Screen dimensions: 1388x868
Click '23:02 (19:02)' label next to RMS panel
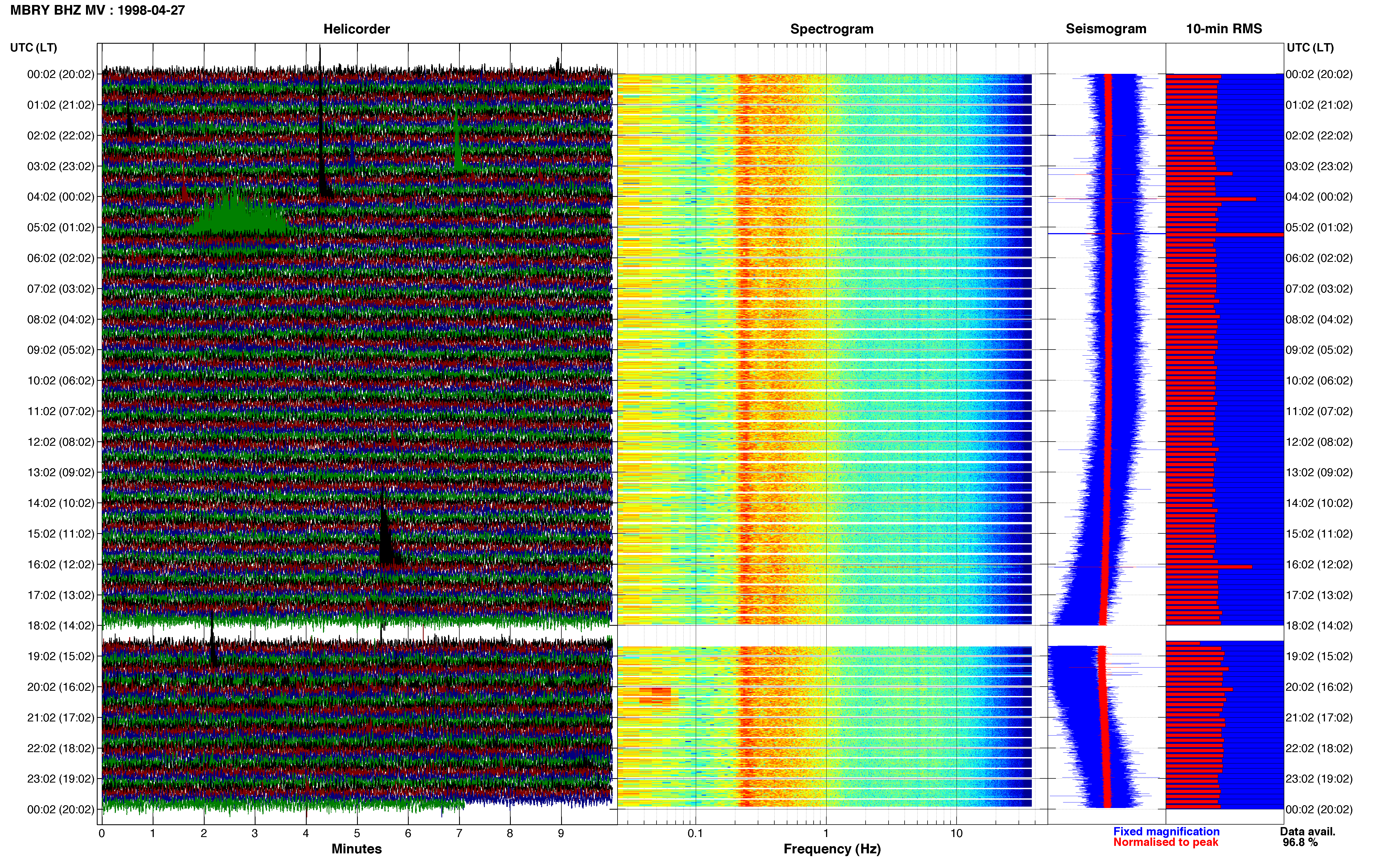[1319, 779]
